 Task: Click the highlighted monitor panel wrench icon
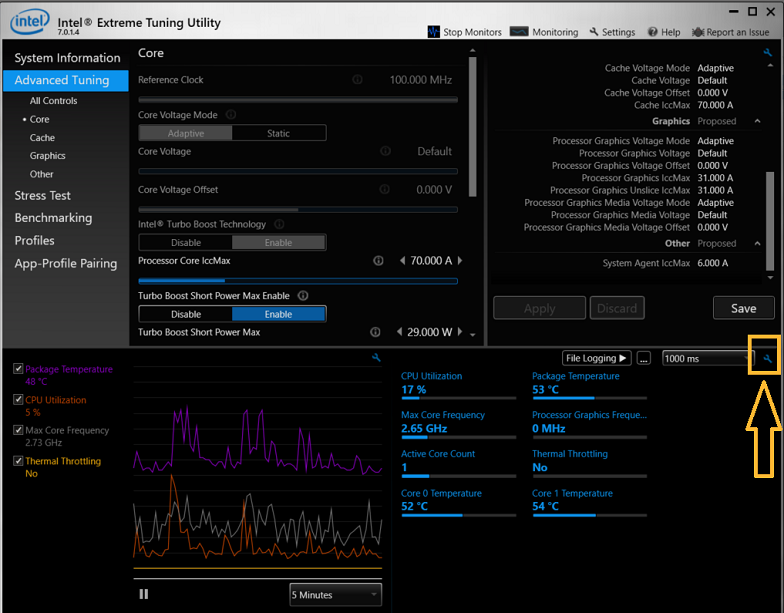click(767, 358)
